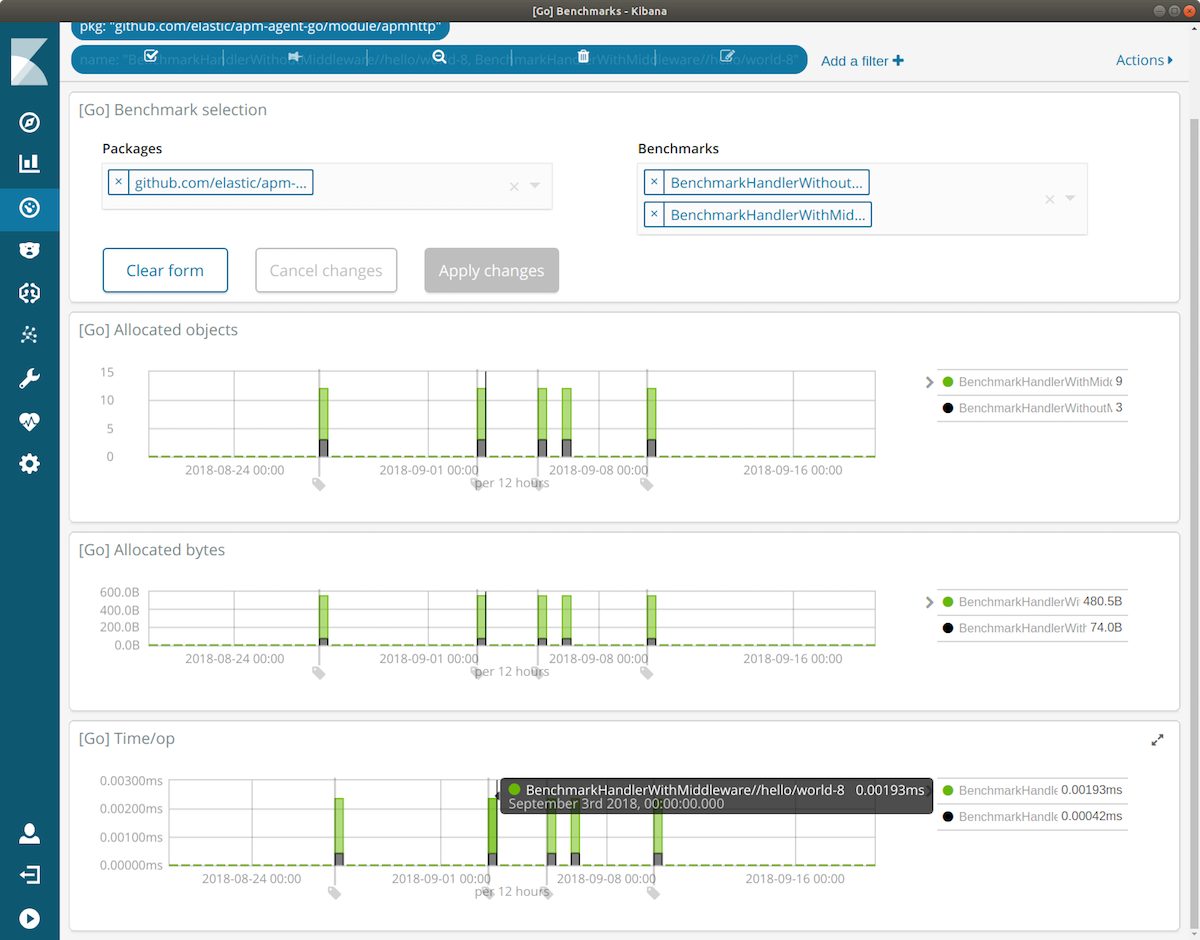The width and height of the screenshot is (1200, 940).
Task: Select the Dashboard sidebar icon
Action: [x=29, y=208]
